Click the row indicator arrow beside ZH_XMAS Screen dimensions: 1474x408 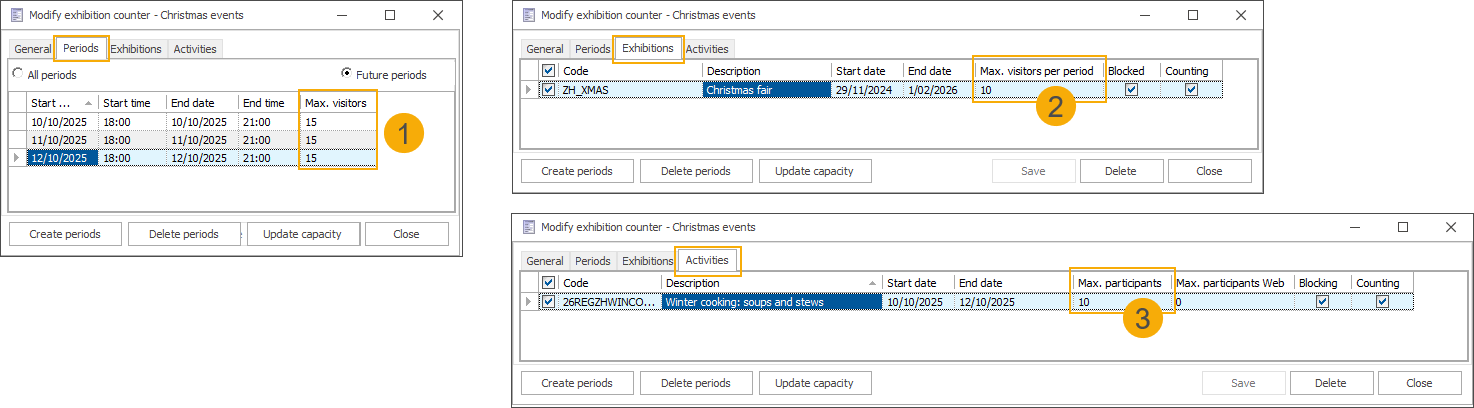tap(528, 90)
